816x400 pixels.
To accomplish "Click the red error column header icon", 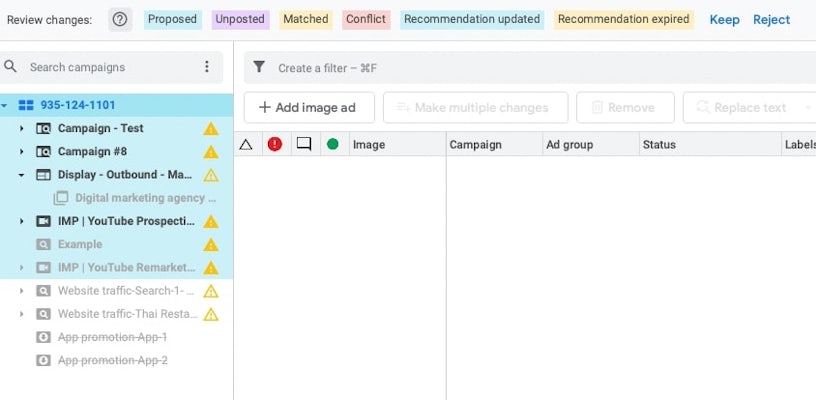I will [x=275, y=144].
